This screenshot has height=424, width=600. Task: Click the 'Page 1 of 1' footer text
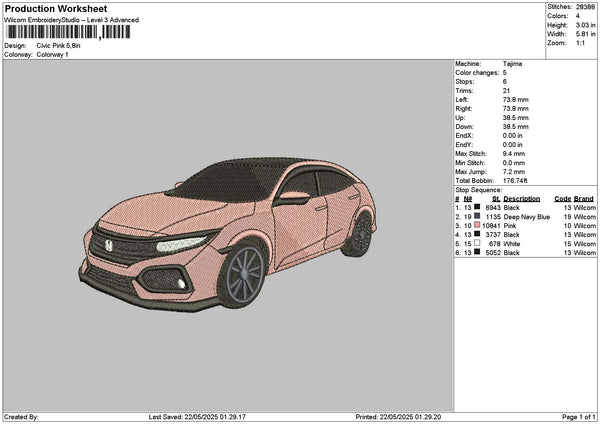[579, 417]
